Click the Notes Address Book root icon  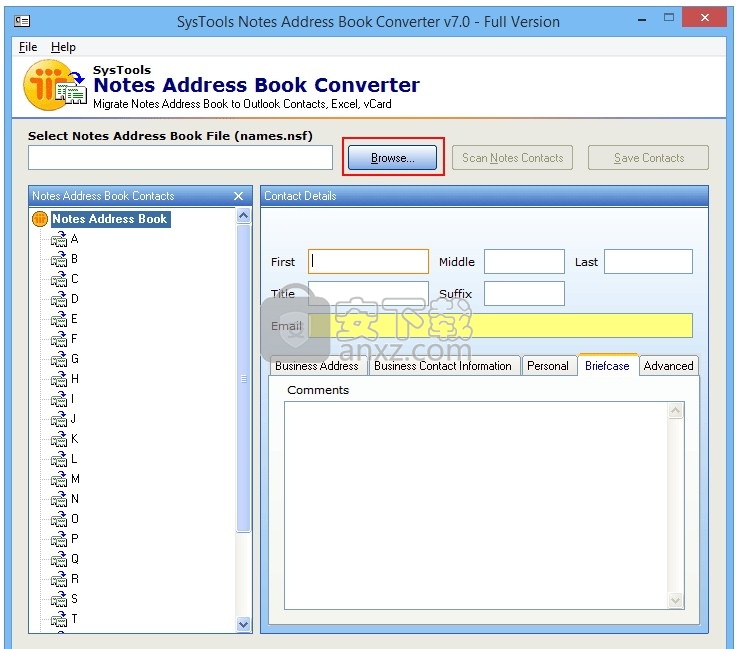(40, 219)
